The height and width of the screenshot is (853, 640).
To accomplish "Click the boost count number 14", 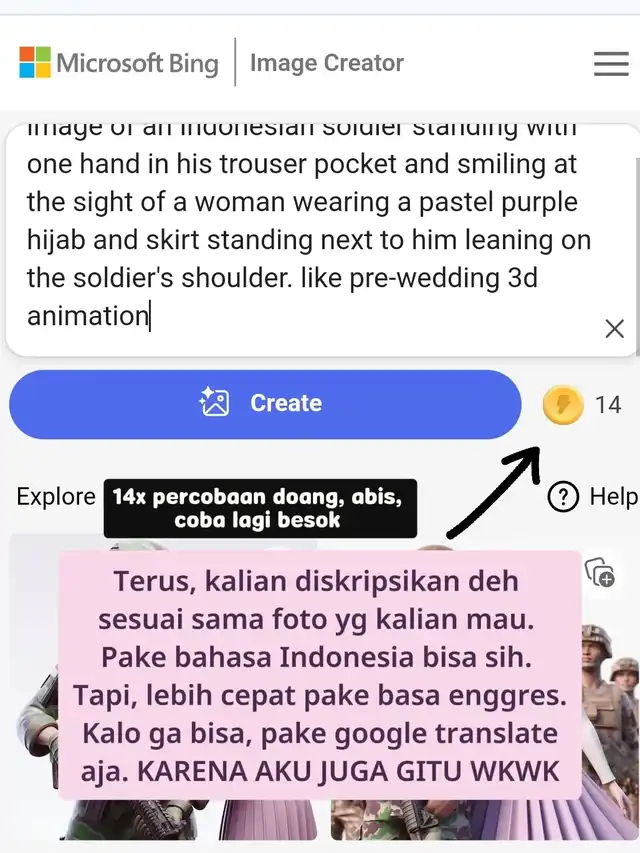I will click(608, 405).
